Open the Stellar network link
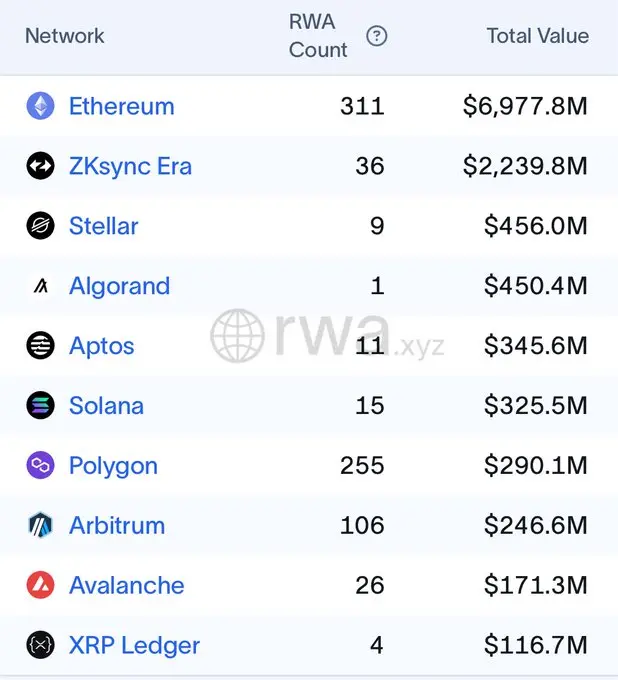Viewport: 618px width, 680px height. [x=104, y=226]
